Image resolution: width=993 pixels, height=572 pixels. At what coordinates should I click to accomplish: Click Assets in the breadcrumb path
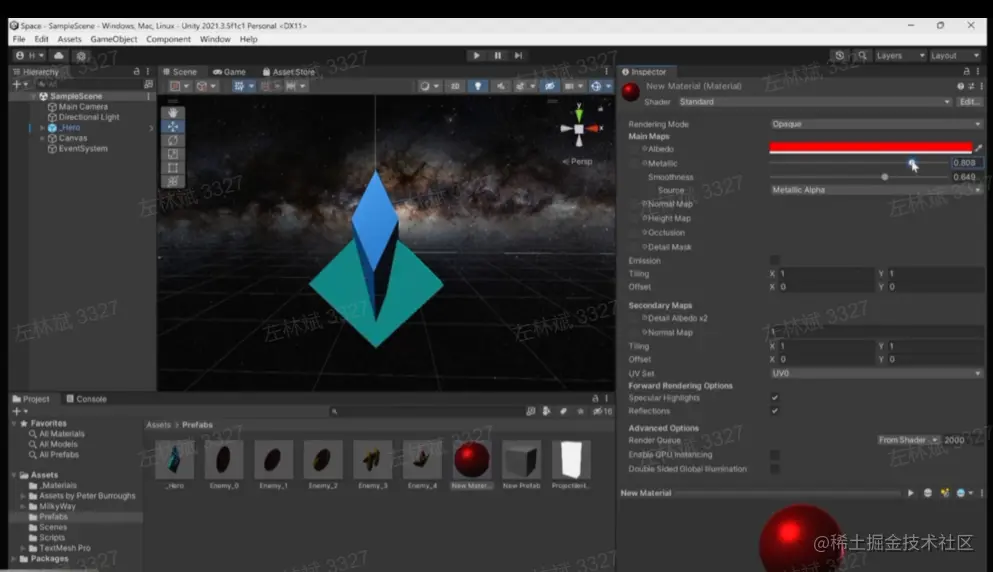tap(158, 425)
